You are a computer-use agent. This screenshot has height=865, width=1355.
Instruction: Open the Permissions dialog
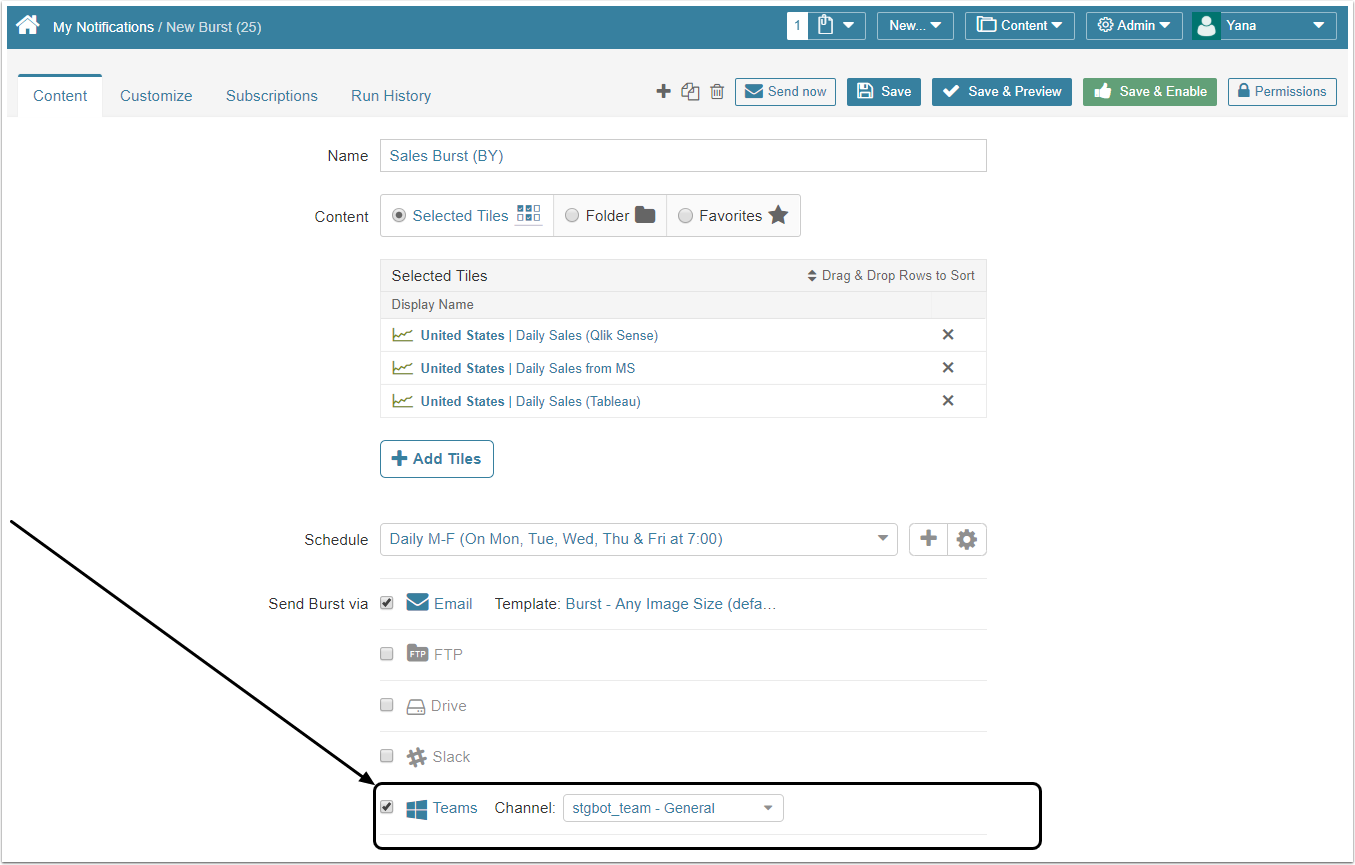[x=1282, y=92]
